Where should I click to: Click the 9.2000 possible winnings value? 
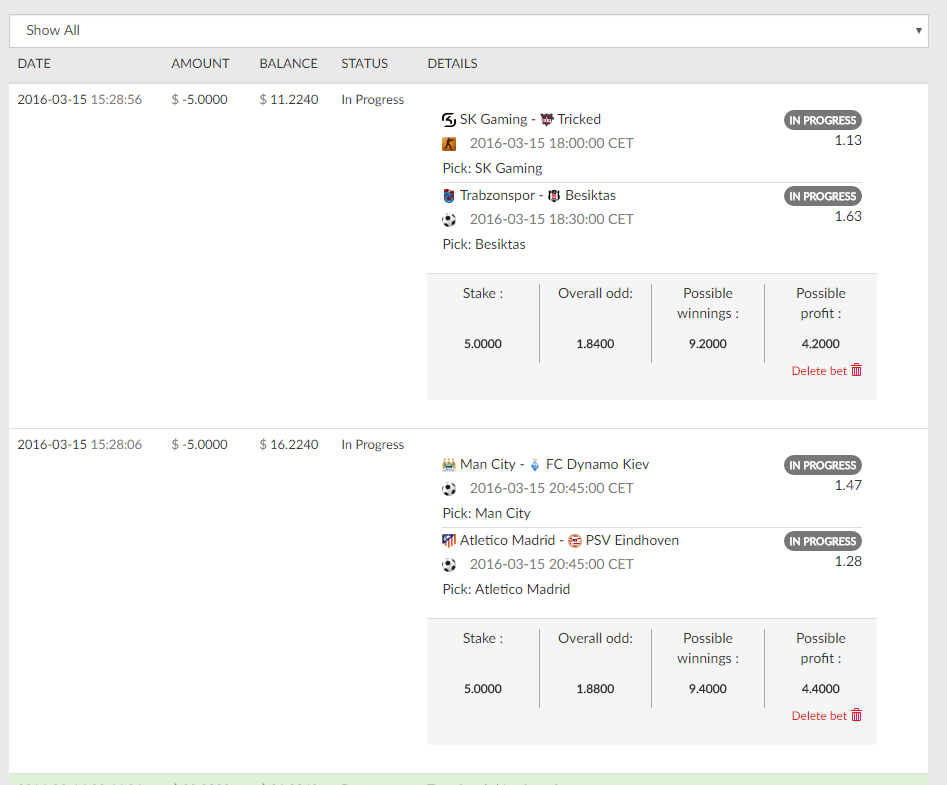(x=708, y=344)
